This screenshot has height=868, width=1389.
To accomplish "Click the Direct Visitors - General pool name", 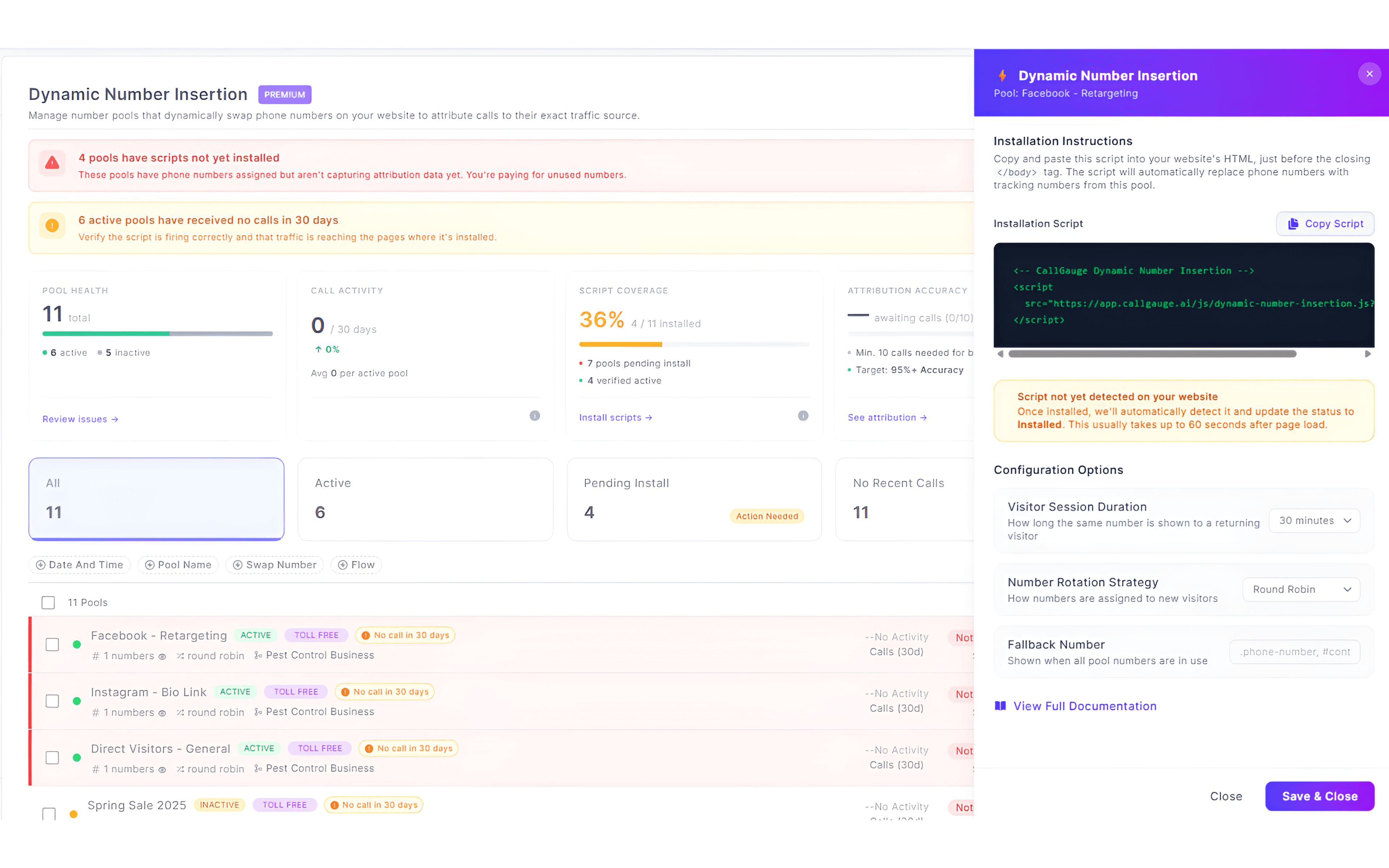I will coord(161,749).
